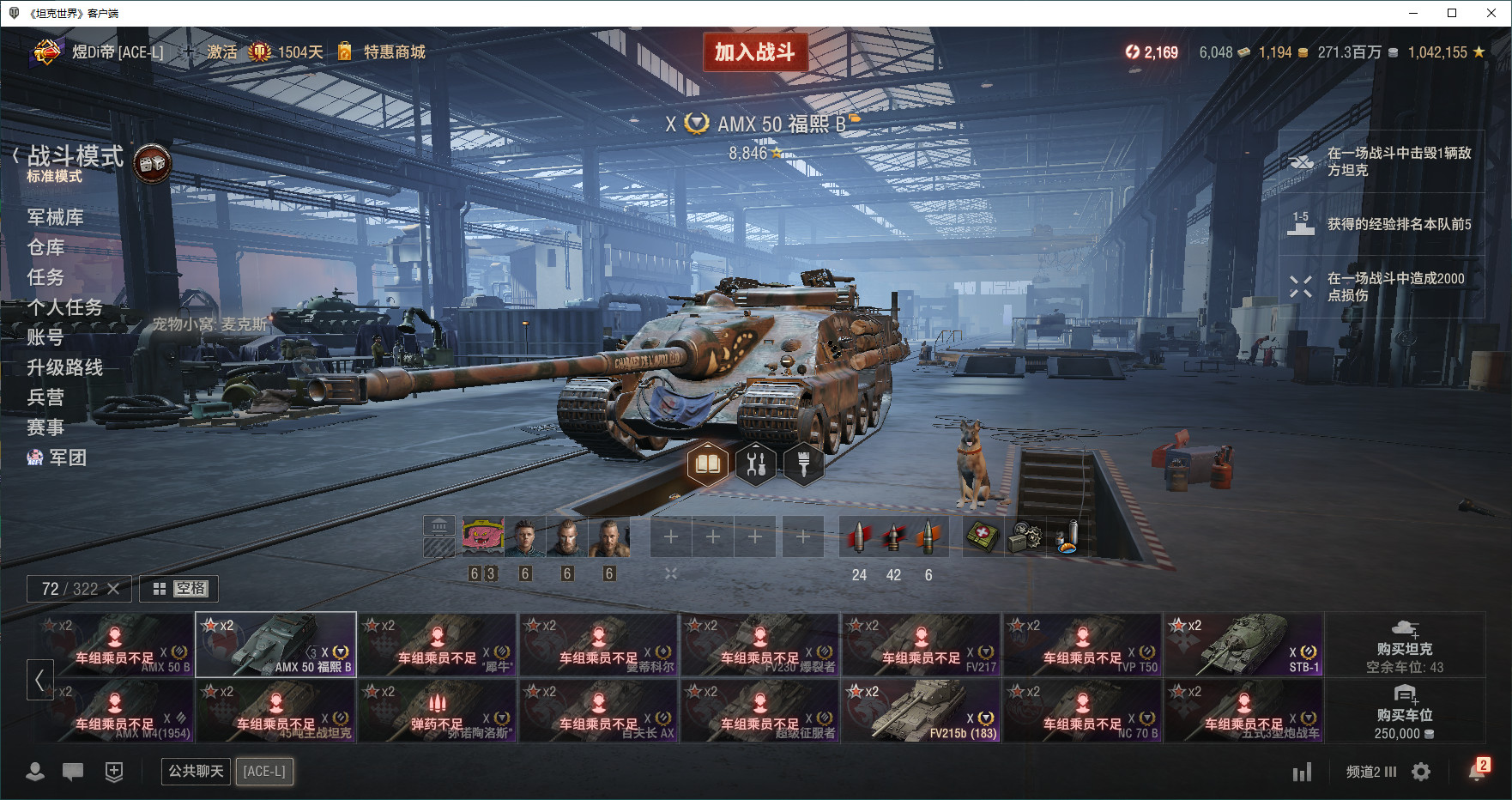Select the STB-1 tank thumbnail

click(1243, 645)
